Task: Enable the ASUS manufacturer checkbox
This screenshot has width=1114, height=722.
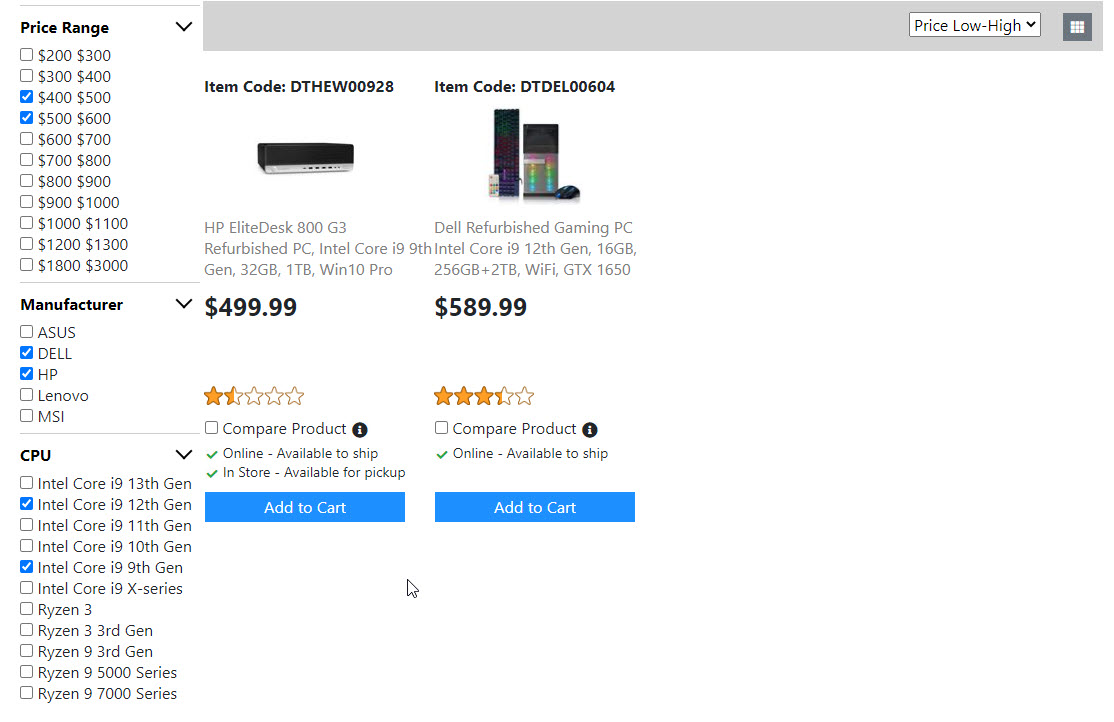Action: [x=27, y=332]
